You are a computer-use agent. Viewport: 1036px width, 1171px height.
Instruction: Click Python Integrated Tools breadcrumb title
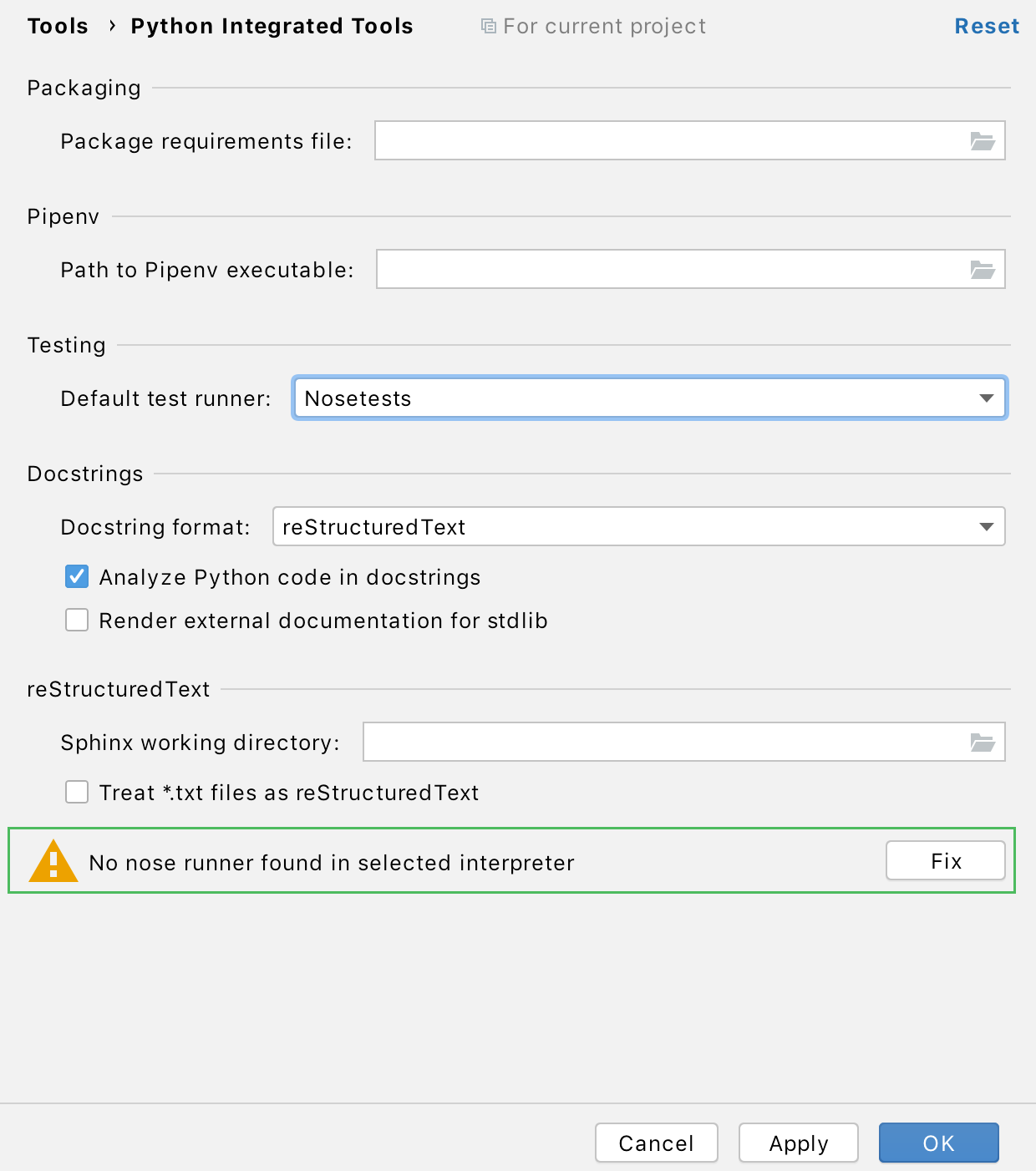click(x=272, y=26)
